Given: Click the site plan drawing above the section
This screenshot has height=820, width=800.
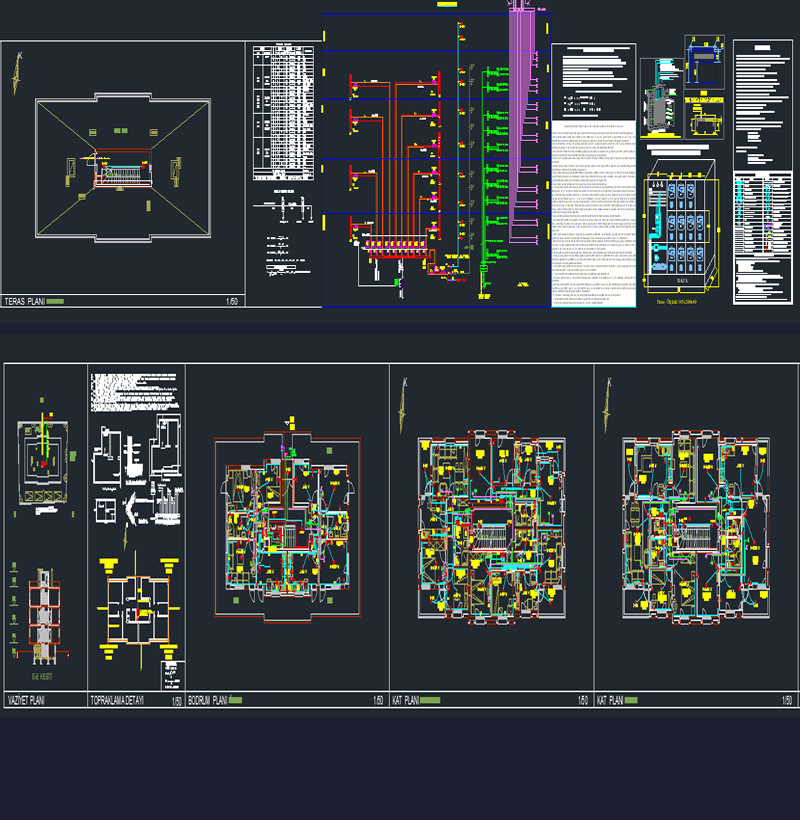Looking at the screenshot, I should pyautogui.click(x=43, y=462).
